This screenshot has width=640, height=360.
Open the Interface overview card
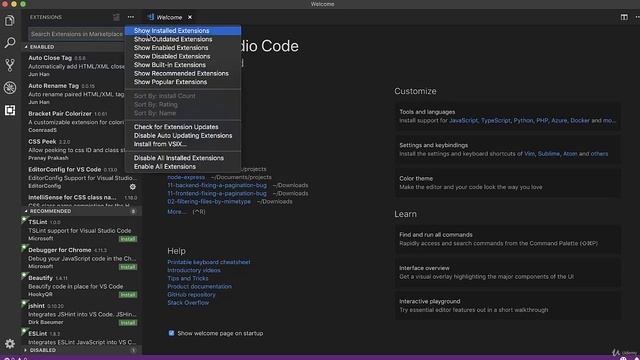508,272
